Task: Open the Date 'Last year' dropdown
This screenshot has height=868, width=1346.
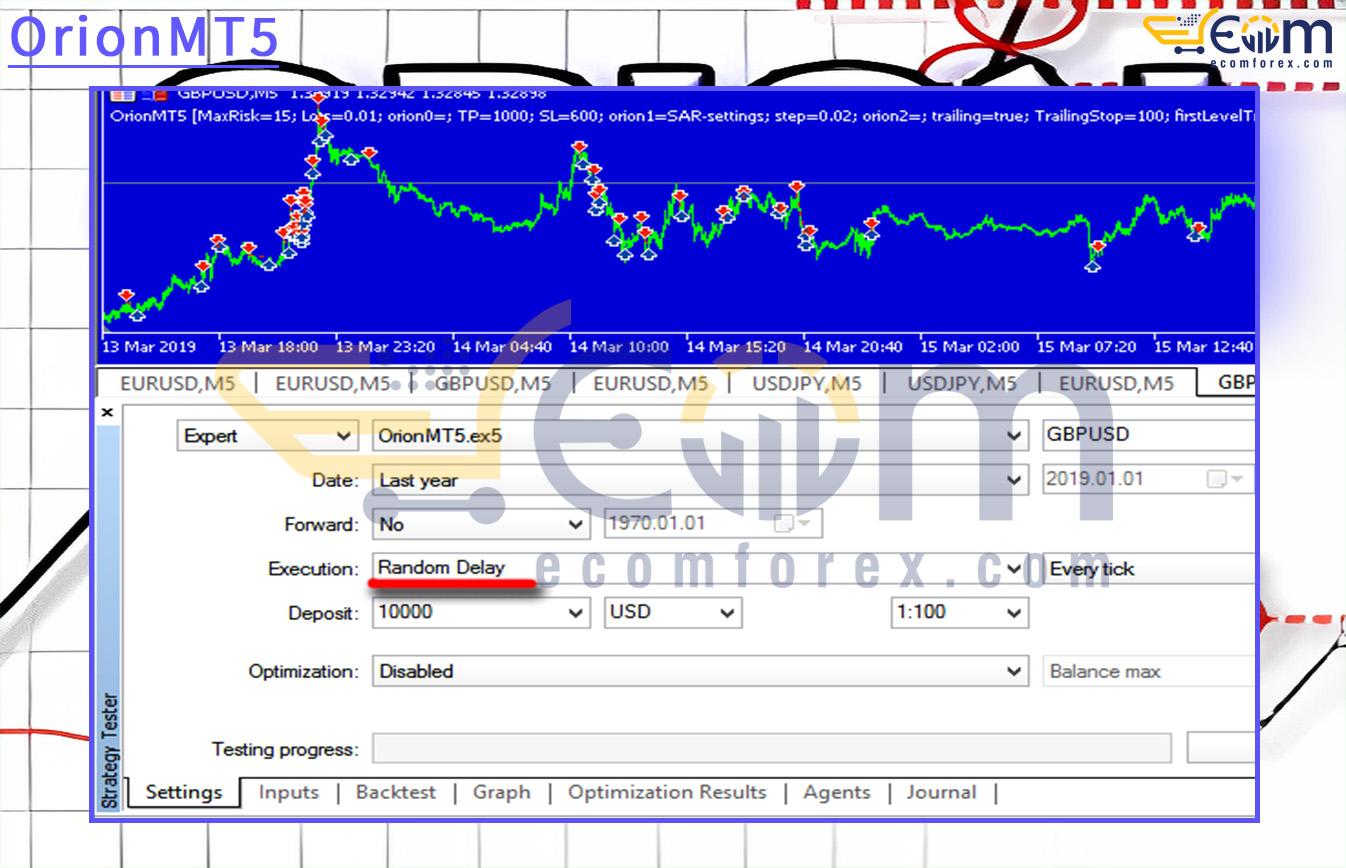Action: click(700, 480)
